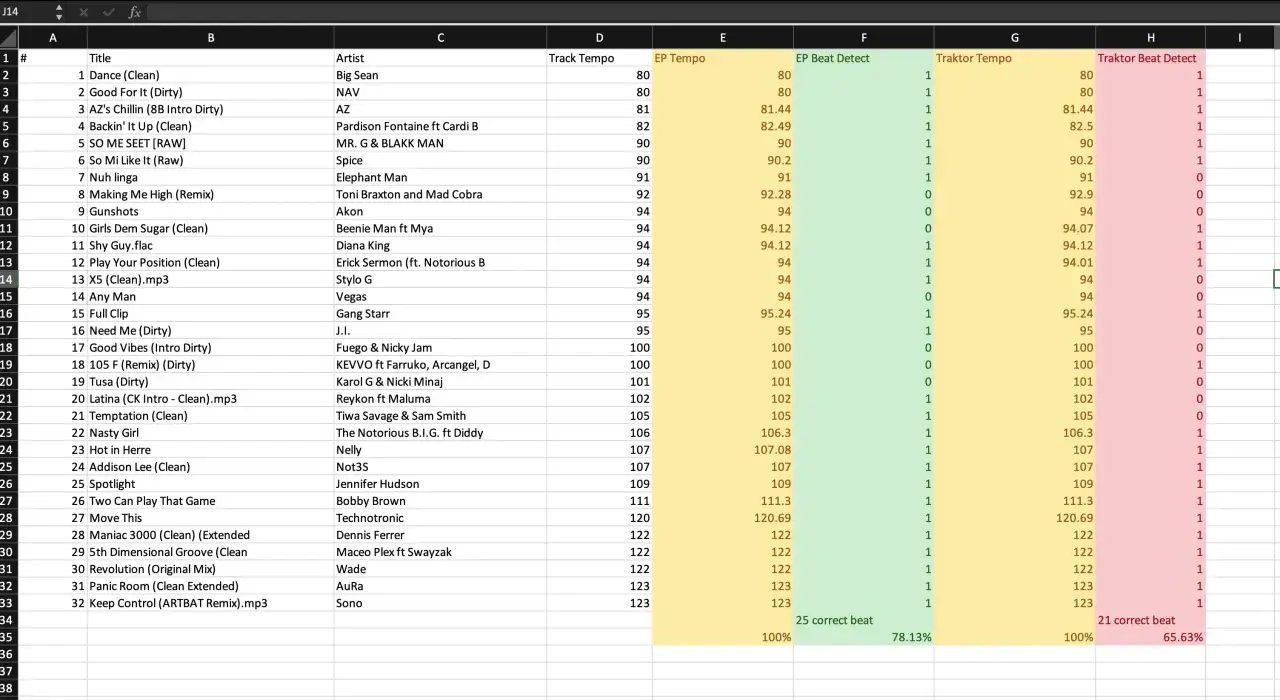Image resolution: width=1280 pixels, height=700 pixels.
Task: Select row 1 header
Action: pos(9,58)
